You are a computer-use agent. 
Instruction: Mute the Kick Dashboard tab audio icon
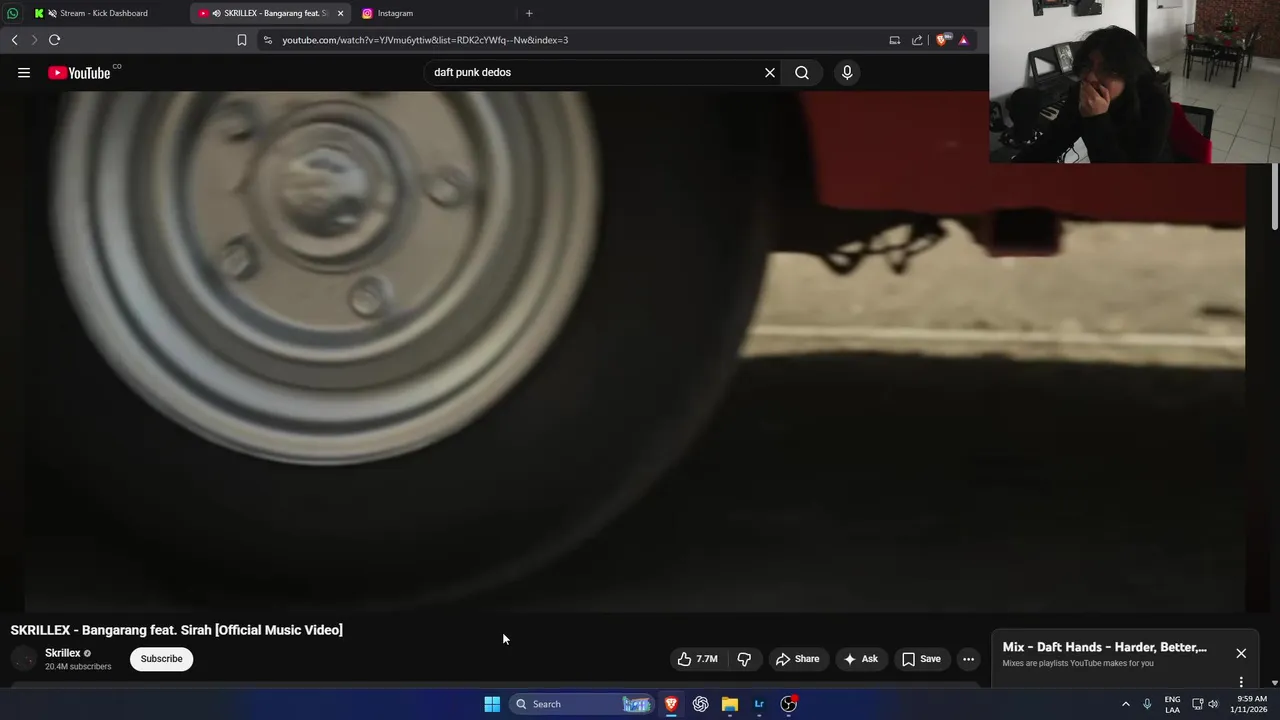(x=51, y=13)
